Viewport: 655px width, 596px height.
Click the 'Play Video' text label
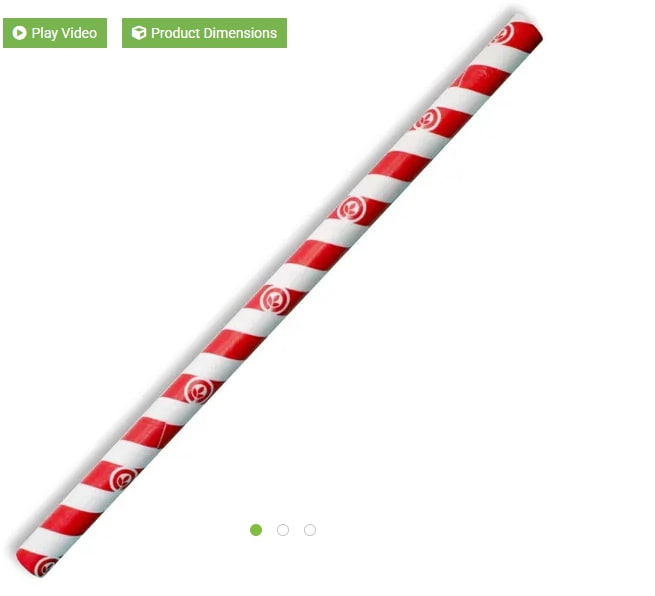[x=64, y=33]
